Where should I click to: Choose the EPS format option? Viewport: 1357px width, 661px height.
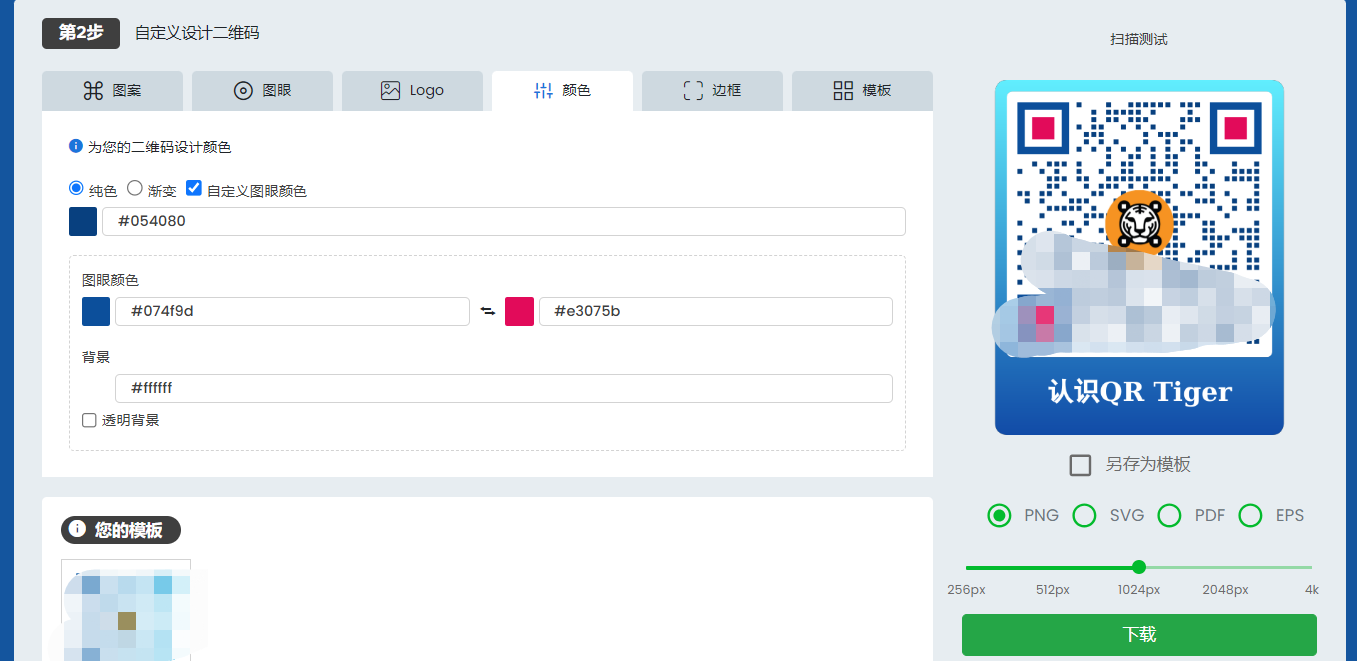[1250, 515]
